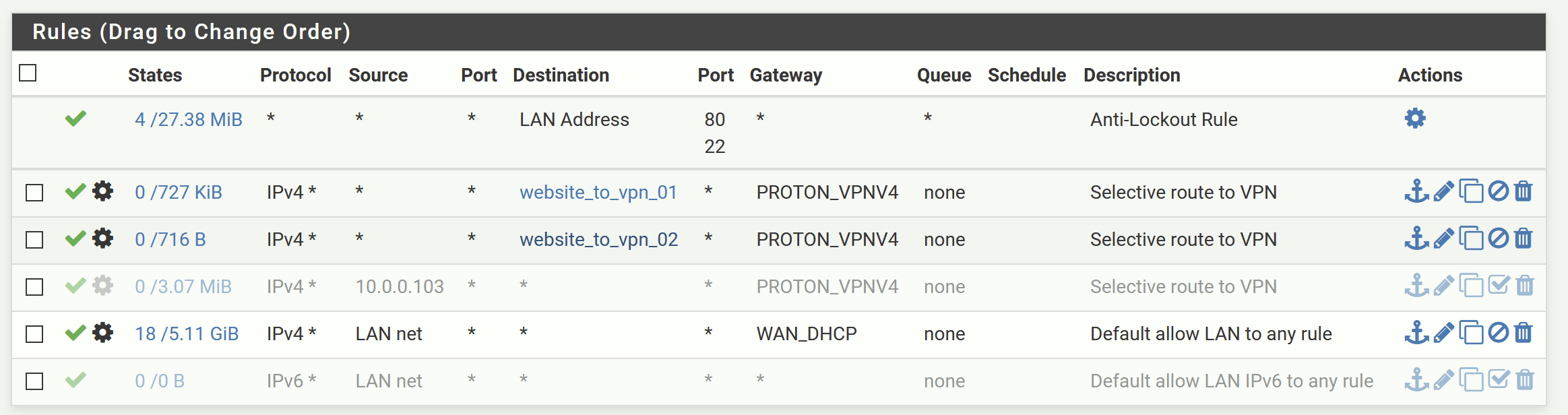Image resolution: width=1568 pixels, height=415 pixels.
Task: Copy the Default allow LAN to any rule
Action: pos(1471,333)
